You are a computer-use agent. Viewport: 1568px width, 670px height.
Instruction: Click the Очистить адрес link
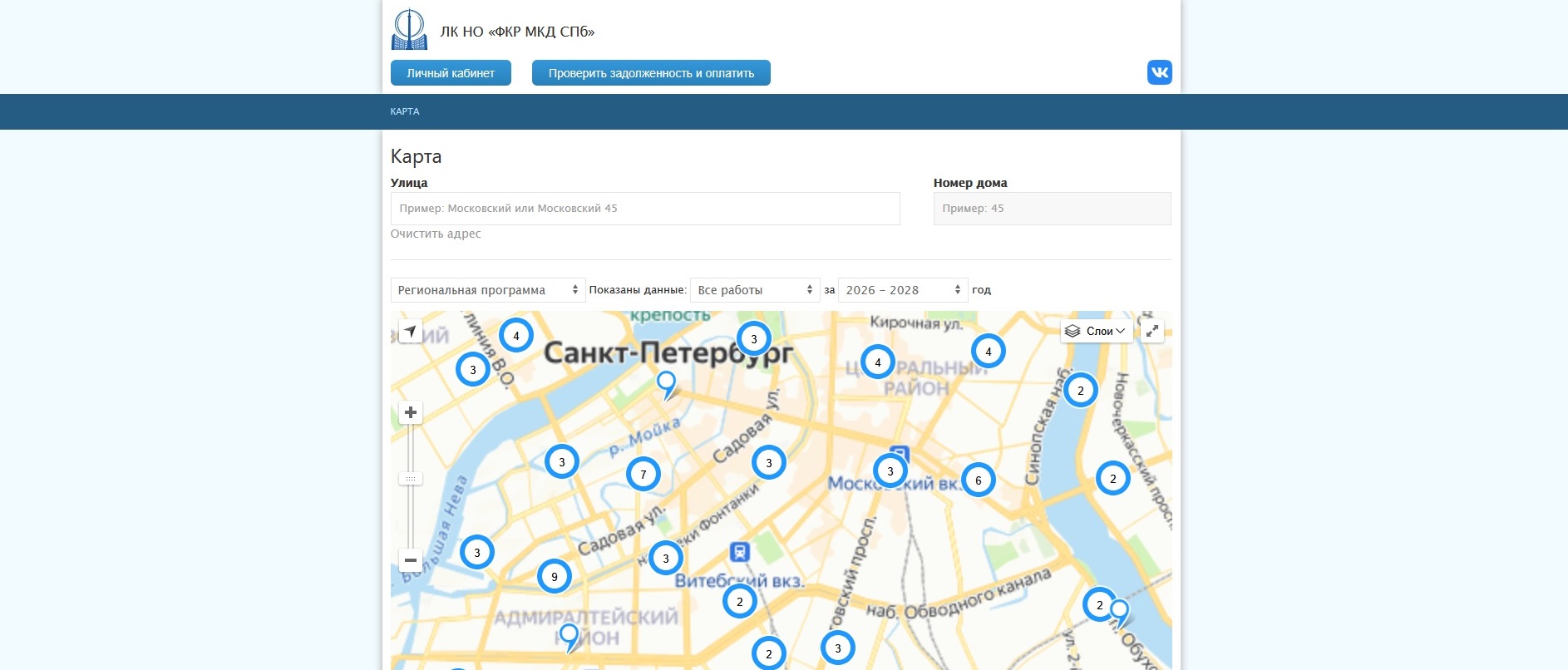436,234
